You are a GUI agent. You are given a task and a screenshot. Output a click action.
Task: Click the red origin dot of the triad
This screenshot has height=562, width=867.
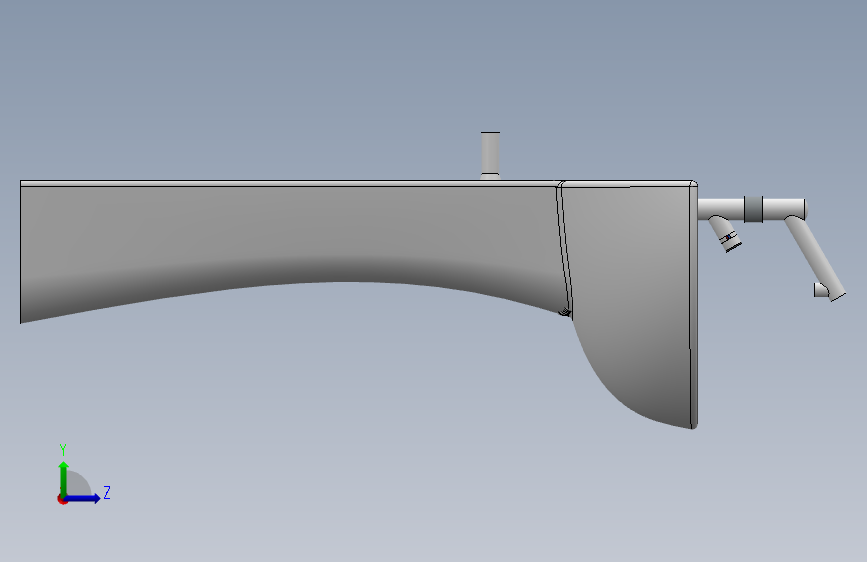62,499
